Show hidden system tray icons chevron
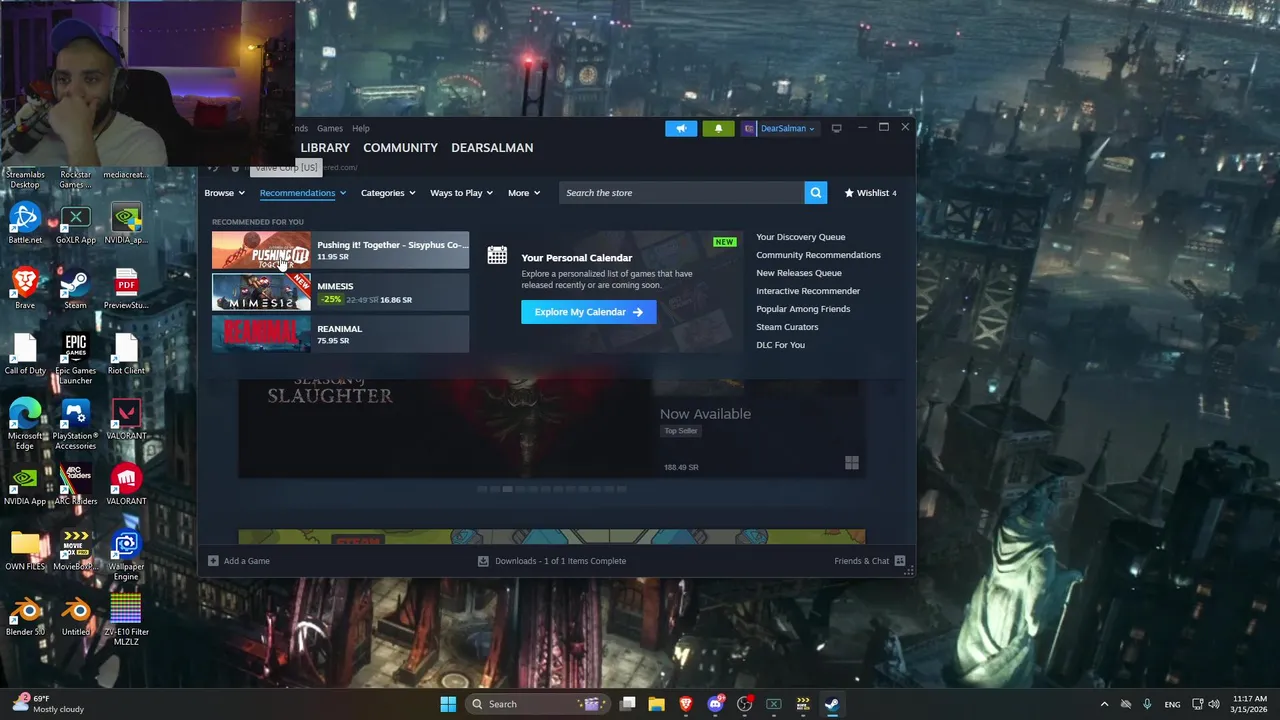Screen dimensions: 1280x720 click(1104, 704)
